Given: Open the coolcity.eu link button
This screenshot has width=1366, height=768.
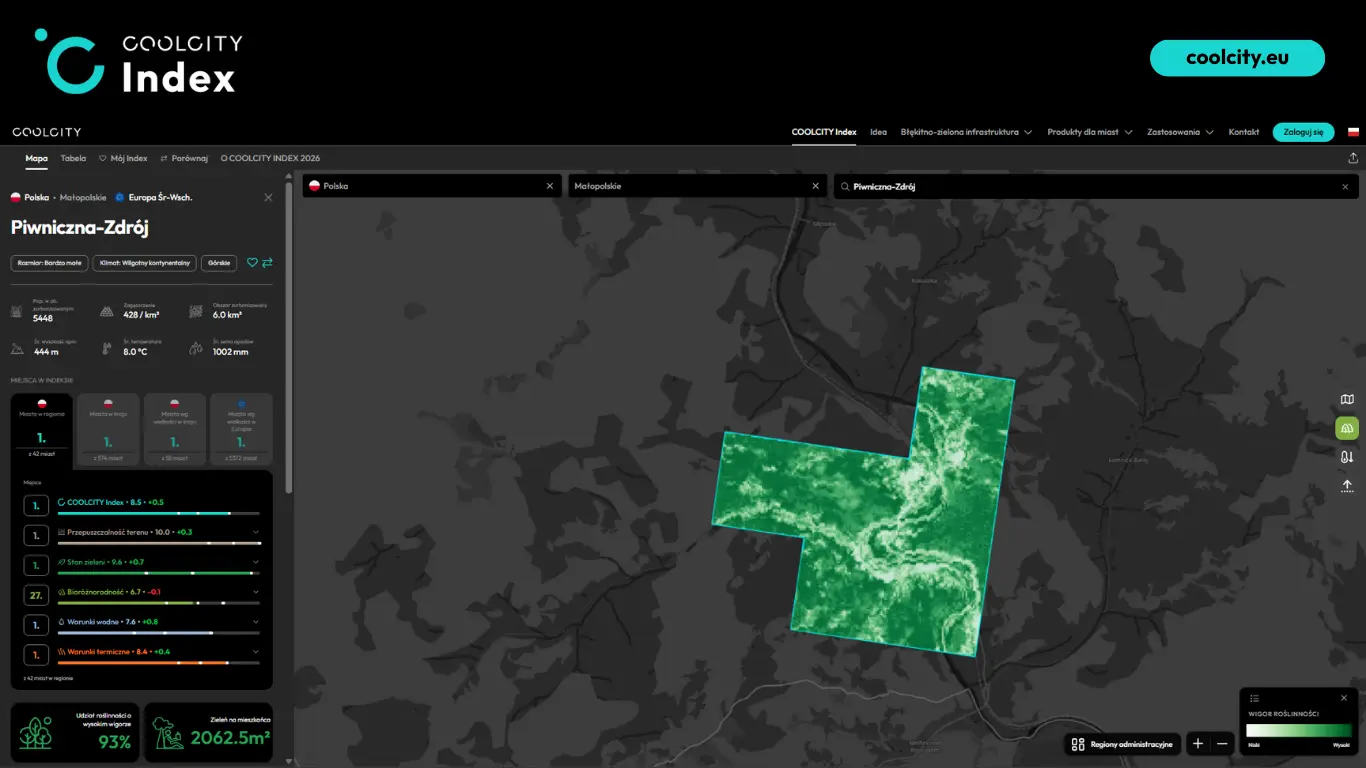Looking at the screenshot, I should coord(1237,58).
